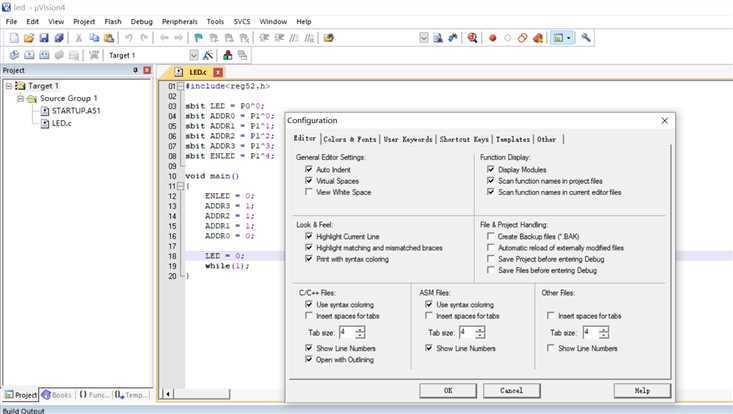Viewport: 733px width, 414px height.
Task: Click the Help button in Configuration
Action: coord(642,391)
